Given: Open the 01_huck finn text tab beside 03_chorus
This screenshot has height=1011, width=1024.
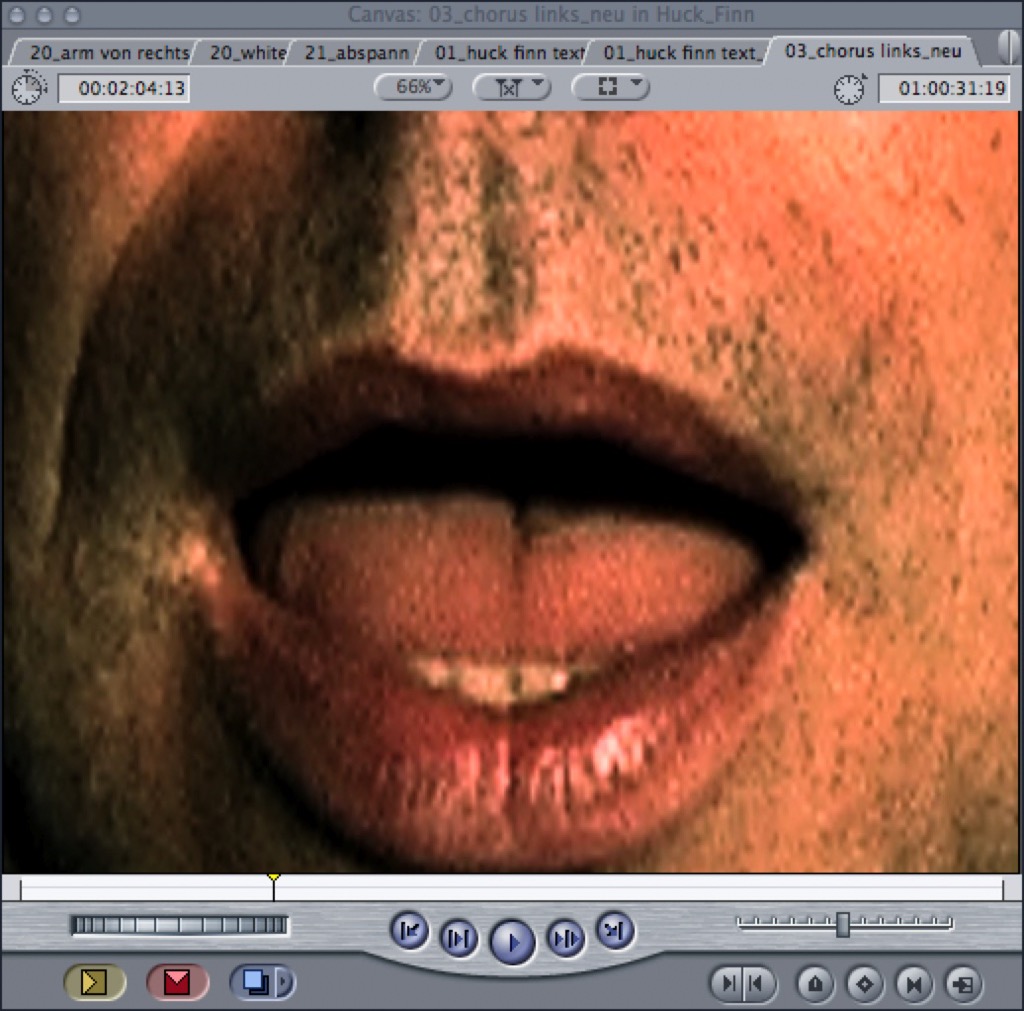Looking at the screenshot, I should (x=678, y=52).
